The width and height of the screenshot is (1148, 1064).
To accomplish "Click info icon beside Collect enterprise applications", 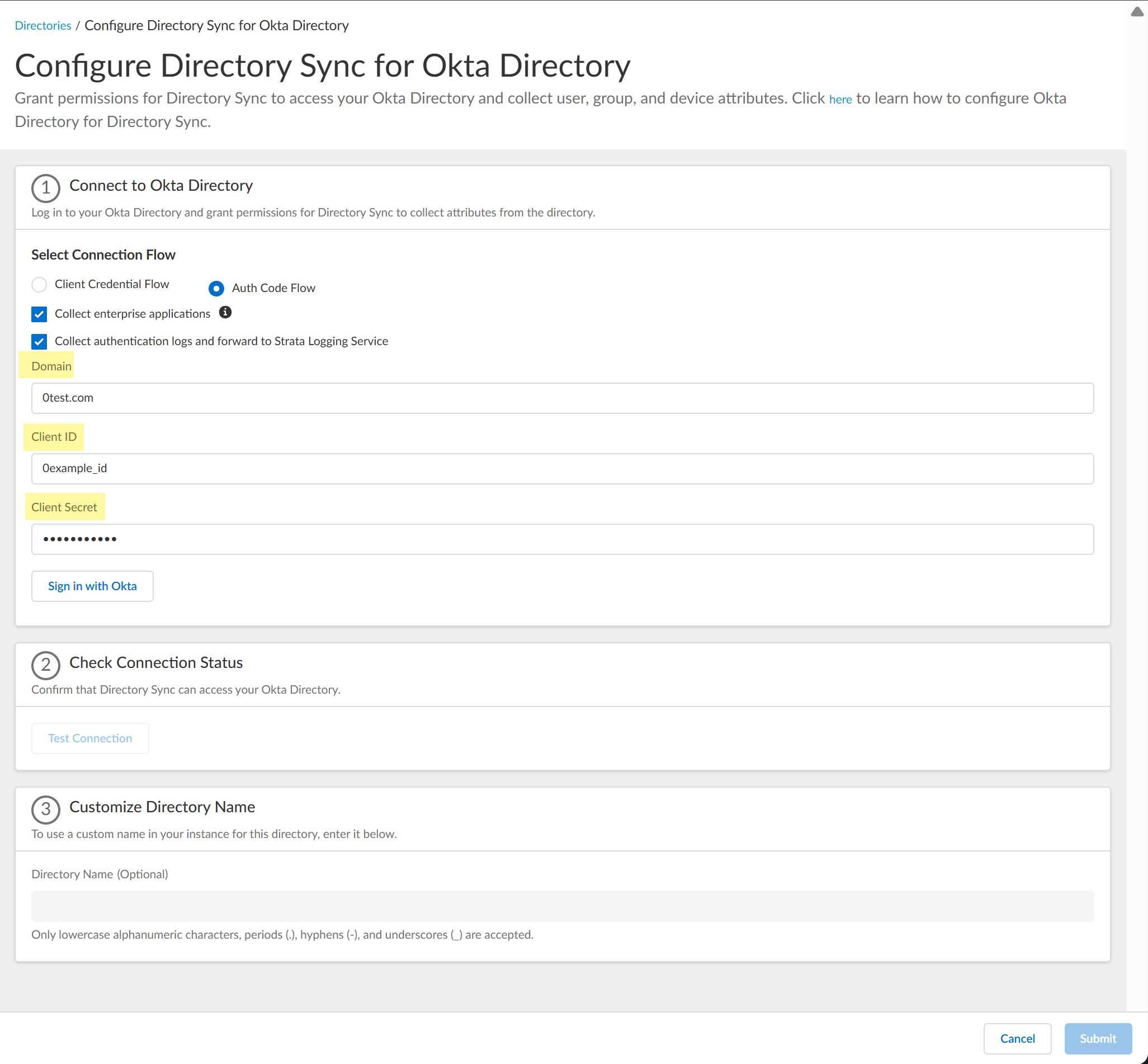I will [225, 312].
